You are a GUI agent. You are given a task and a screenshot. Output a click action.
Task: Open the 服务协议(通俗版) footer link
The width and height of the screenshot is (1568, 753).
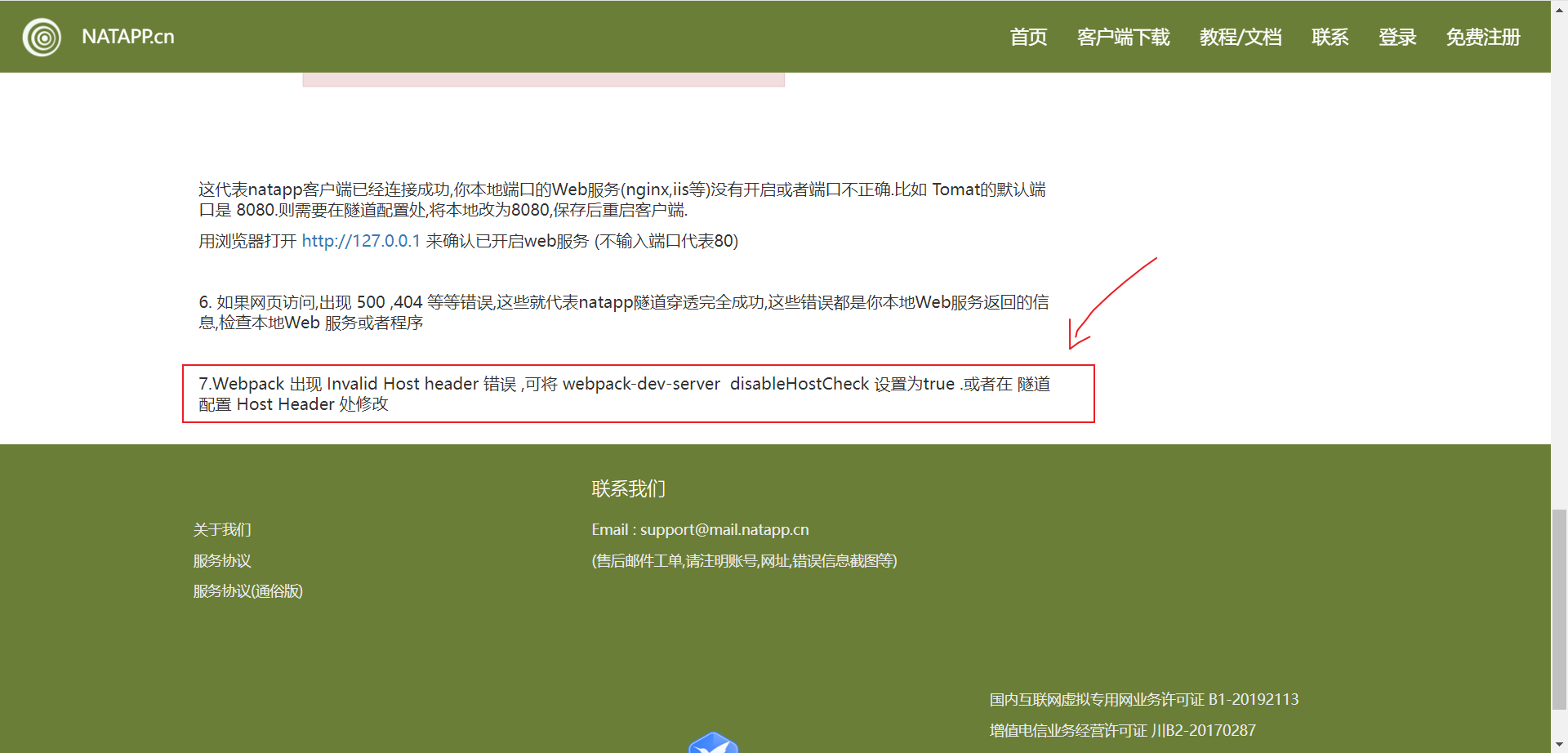[x=247, y=591]
